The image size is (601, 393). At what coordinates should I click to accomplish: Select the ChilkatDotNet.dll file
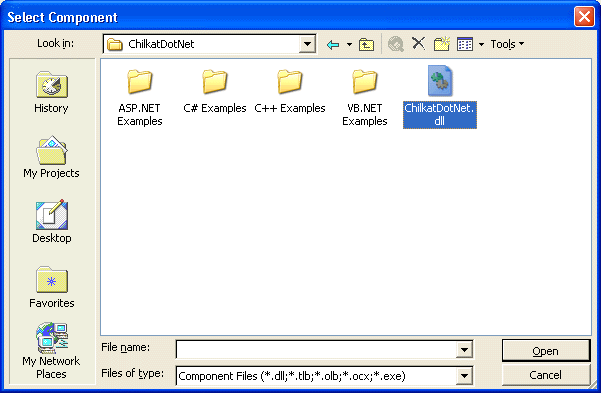[x=440, y=97]
